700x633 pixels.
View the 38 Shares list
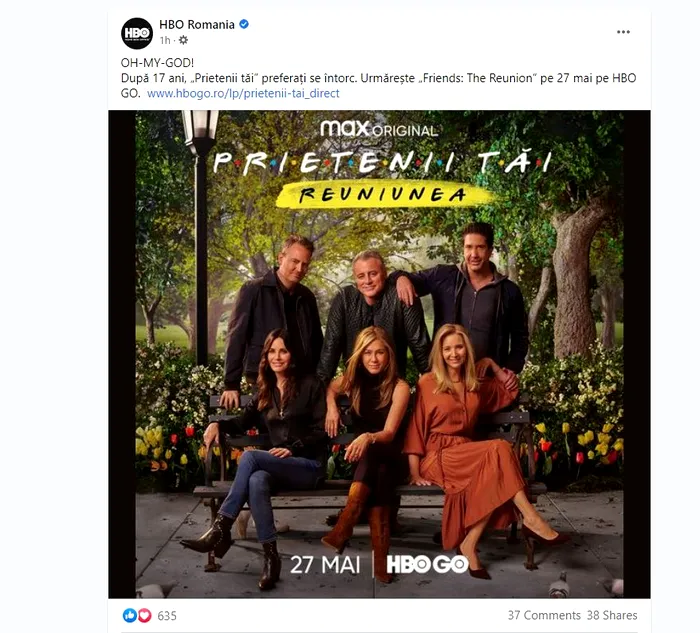click(612, 615)
